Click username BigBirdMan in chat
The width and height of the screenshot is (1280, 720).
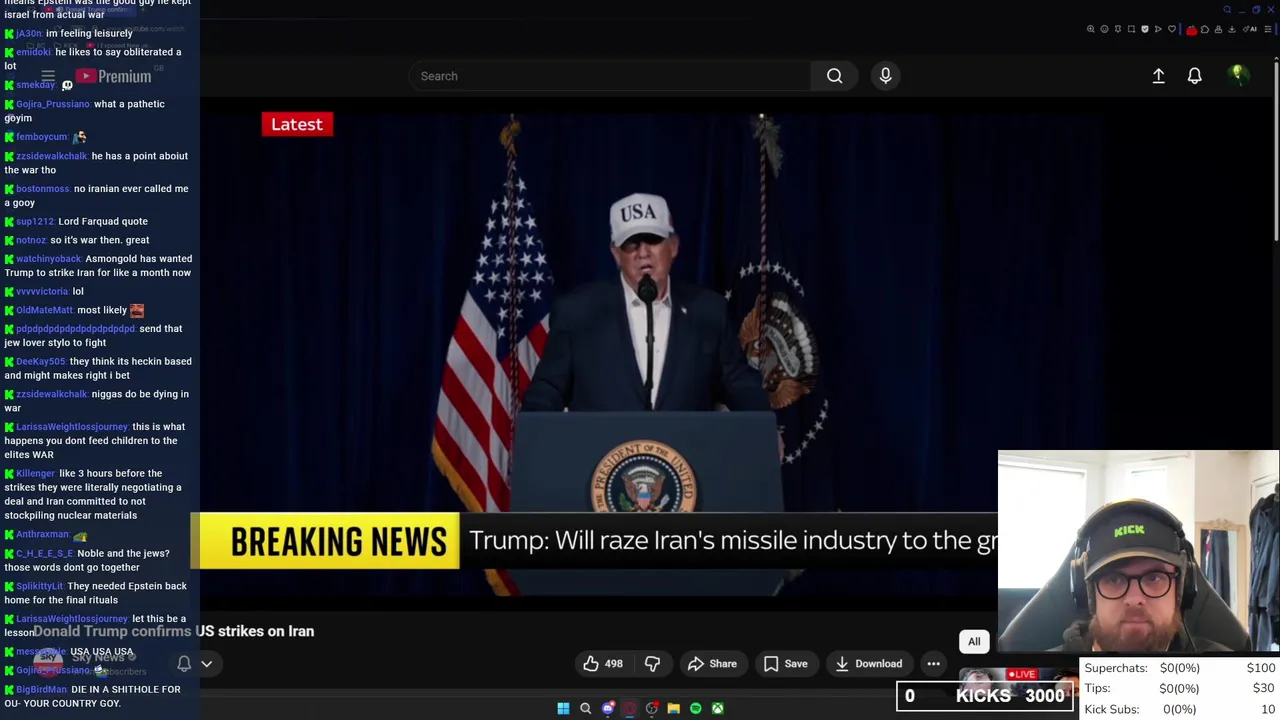coord(41,690)
